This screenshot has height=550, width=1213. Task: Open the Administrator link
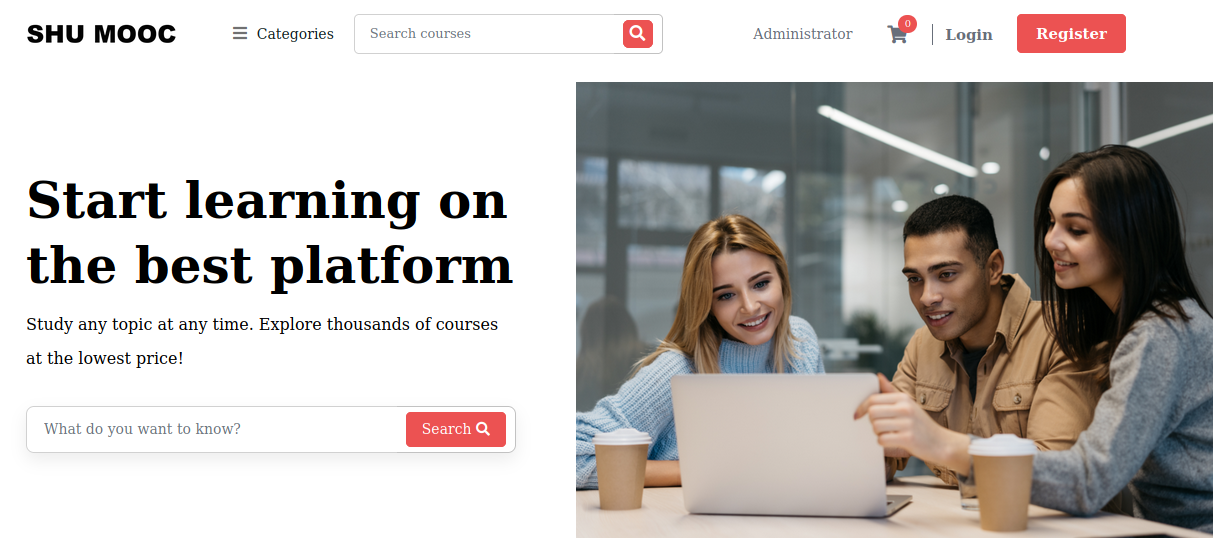pos(803,34)
